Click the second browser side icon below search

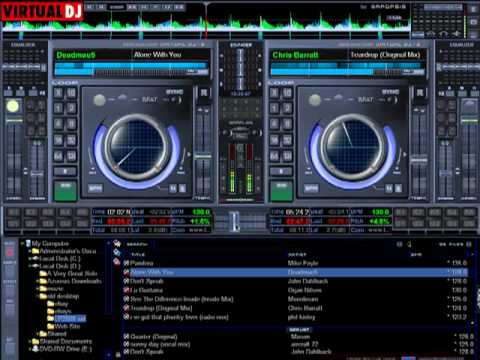(x=117, y=253)
